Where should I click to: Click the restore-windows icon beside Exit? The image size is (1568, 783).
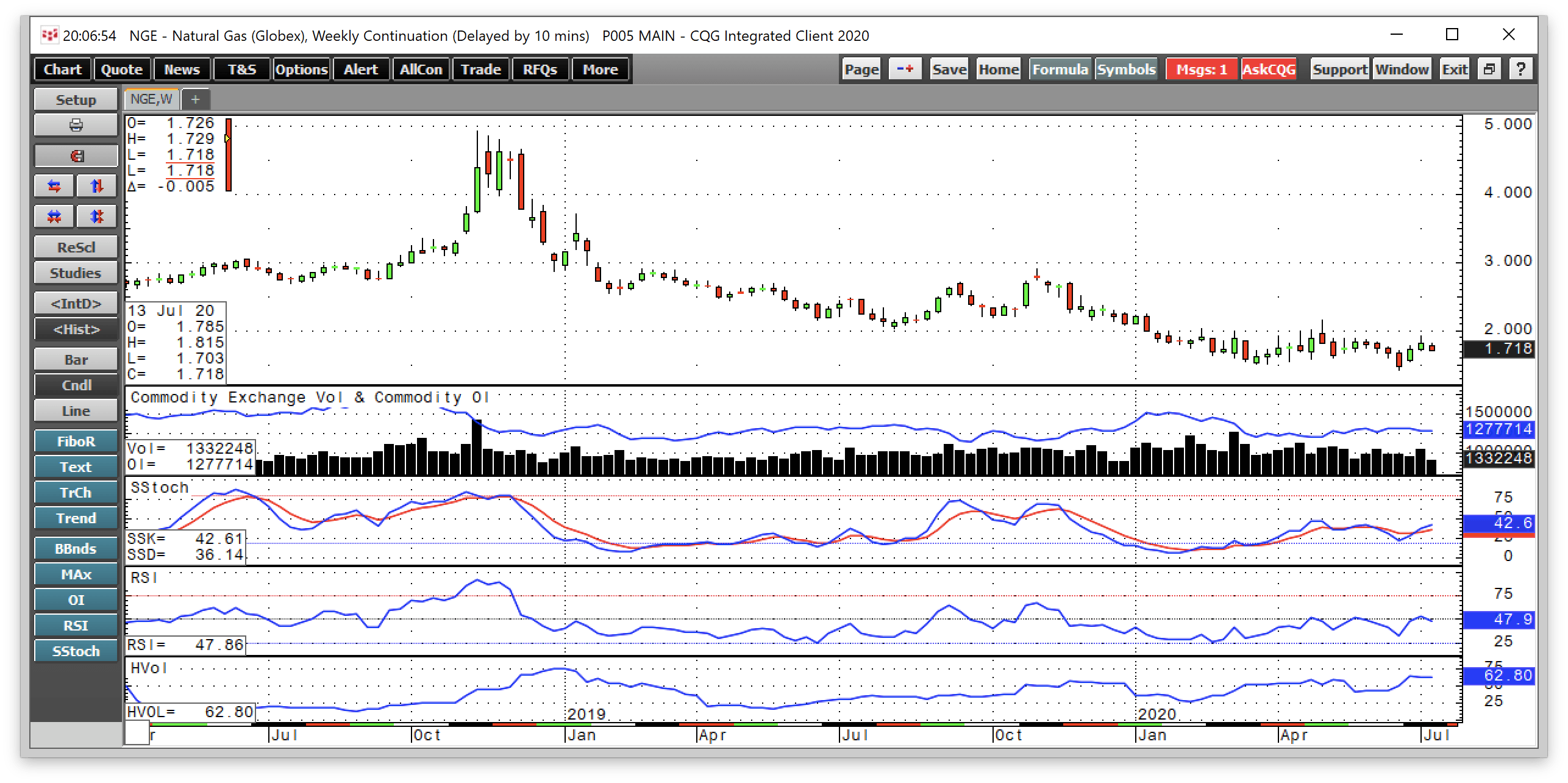[1489, 70]
